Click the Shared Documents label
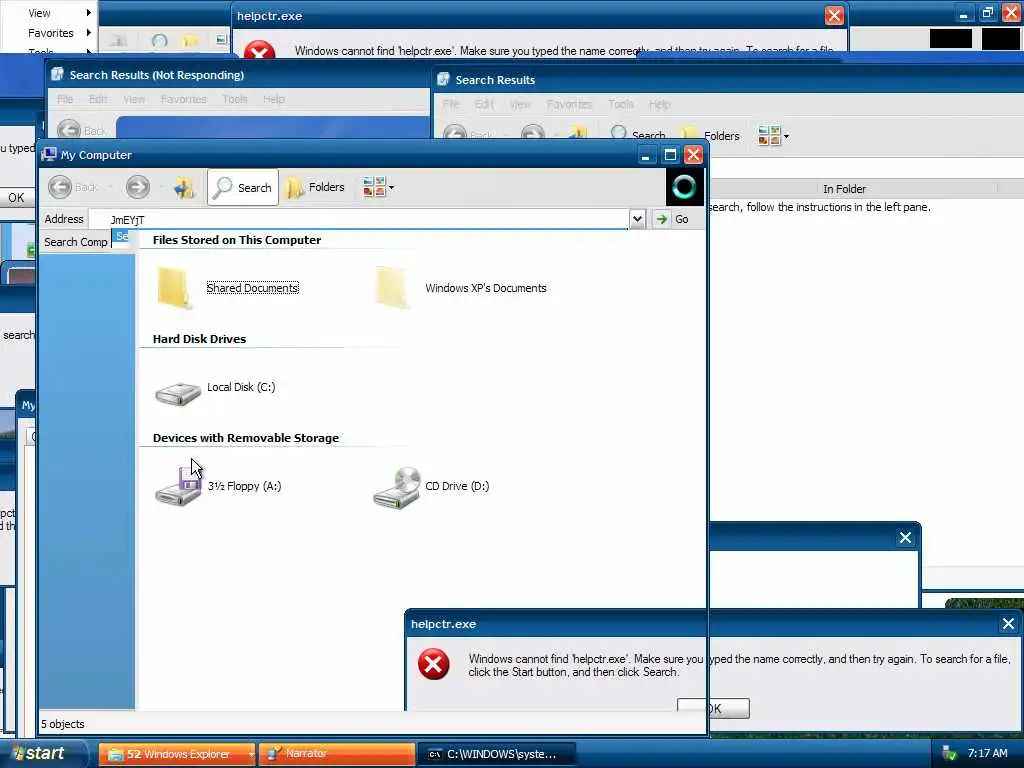 pos(253,288)
